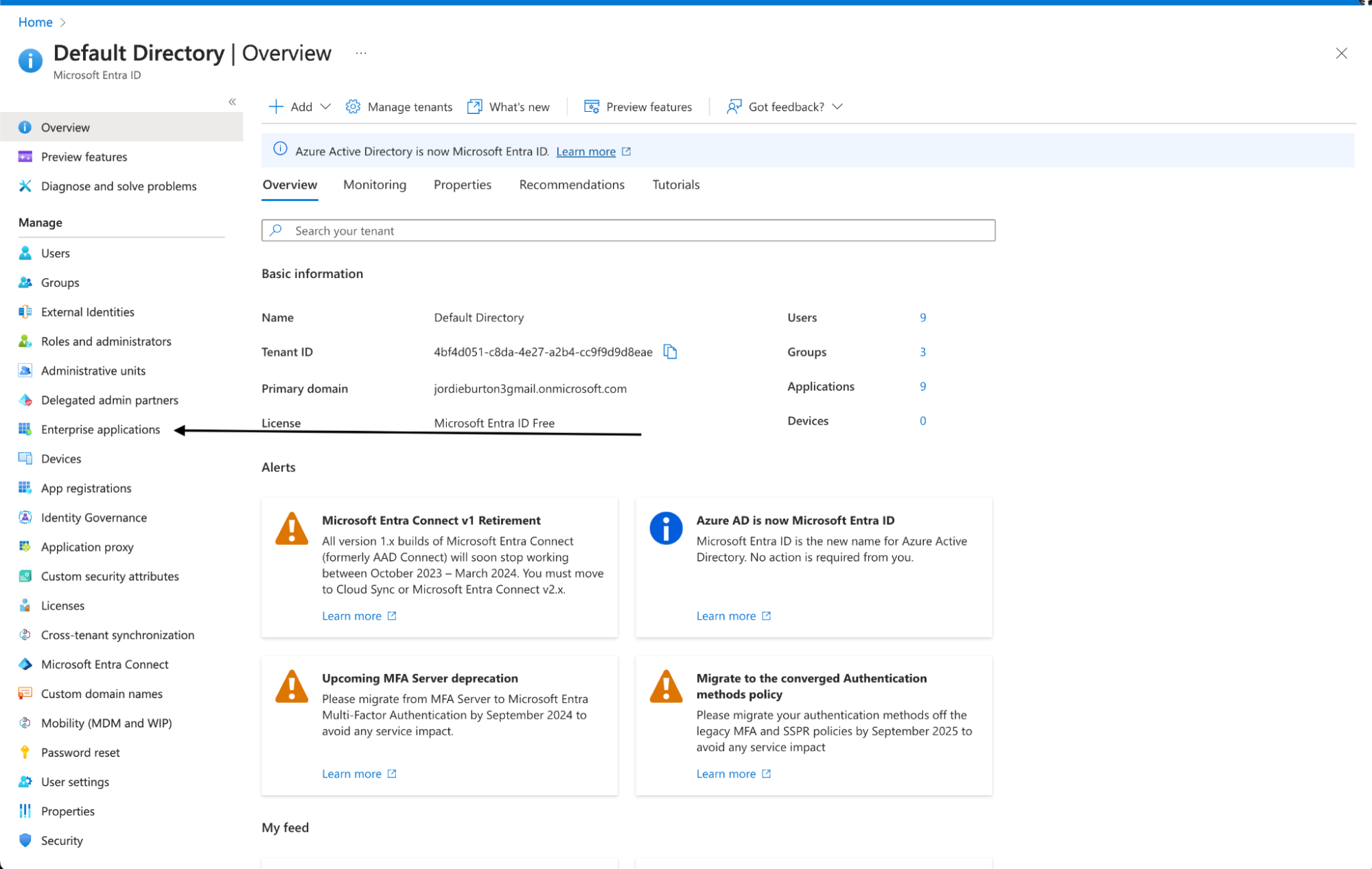Click the Devices count 0
Screen dimensions: 1372x869
[923, 421]
